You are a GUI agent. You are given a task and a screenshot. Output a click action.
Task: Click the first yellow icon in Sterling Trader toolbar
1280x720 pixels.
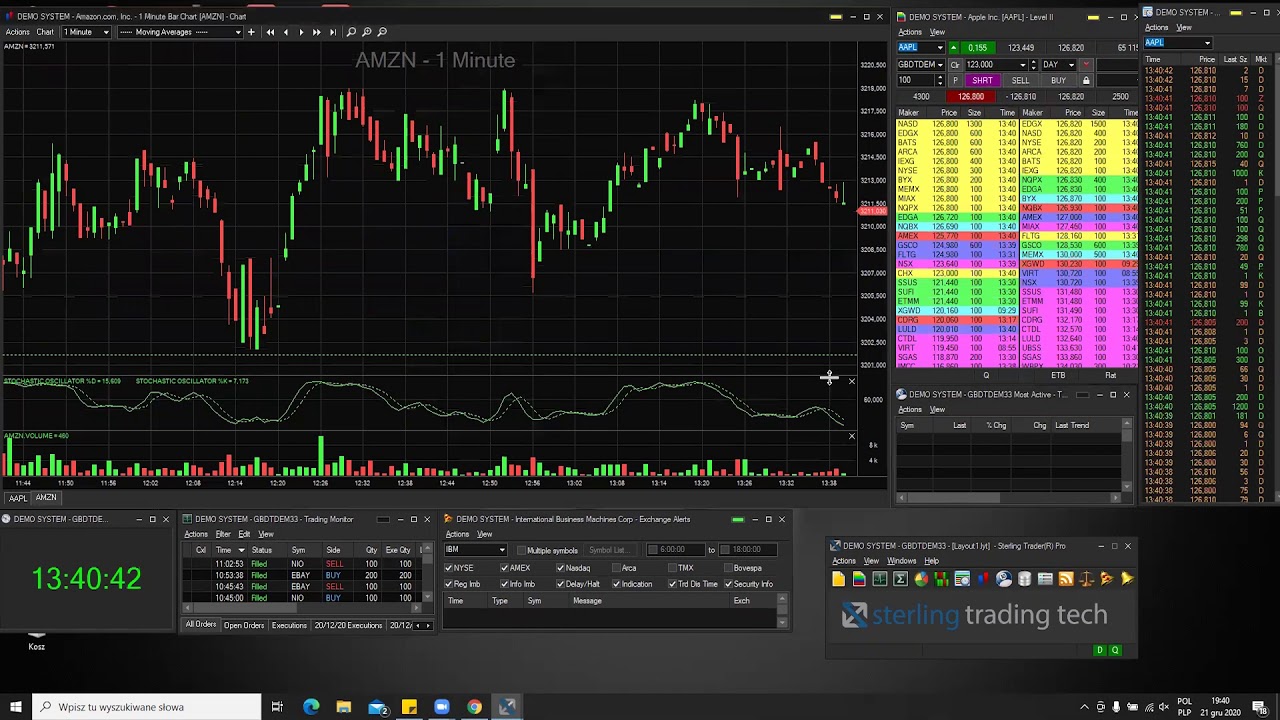[x=838, y=579]
